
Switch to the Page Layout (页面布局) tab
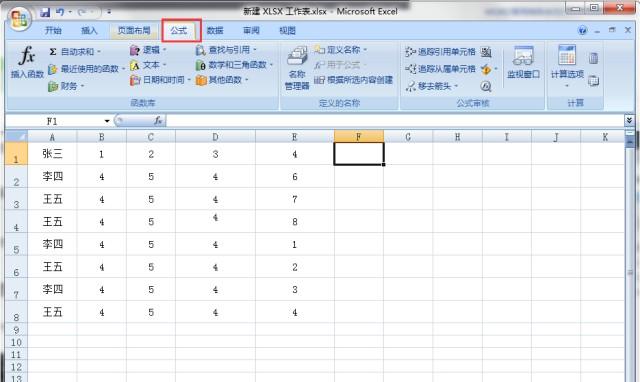134,30
